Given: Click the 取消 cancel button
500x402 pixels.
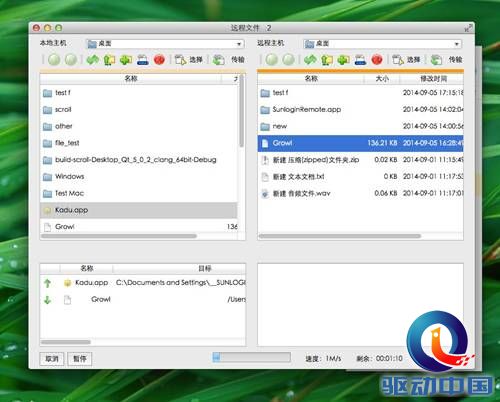Looking at the screenshot, I should point(52,359).
